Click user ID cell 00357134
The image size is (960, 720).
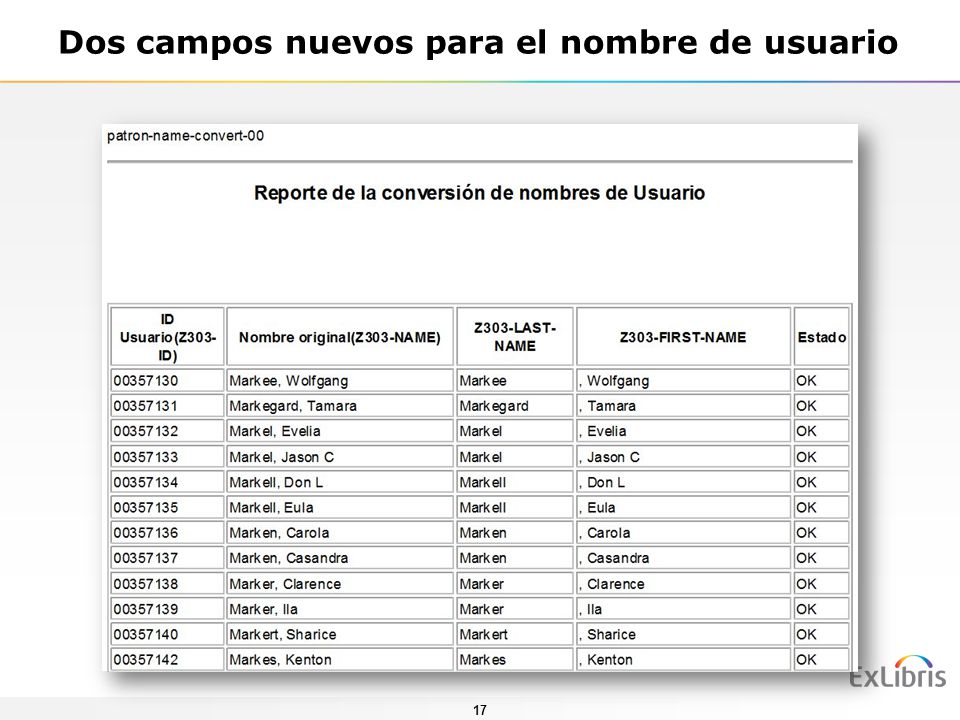(168, 482)
